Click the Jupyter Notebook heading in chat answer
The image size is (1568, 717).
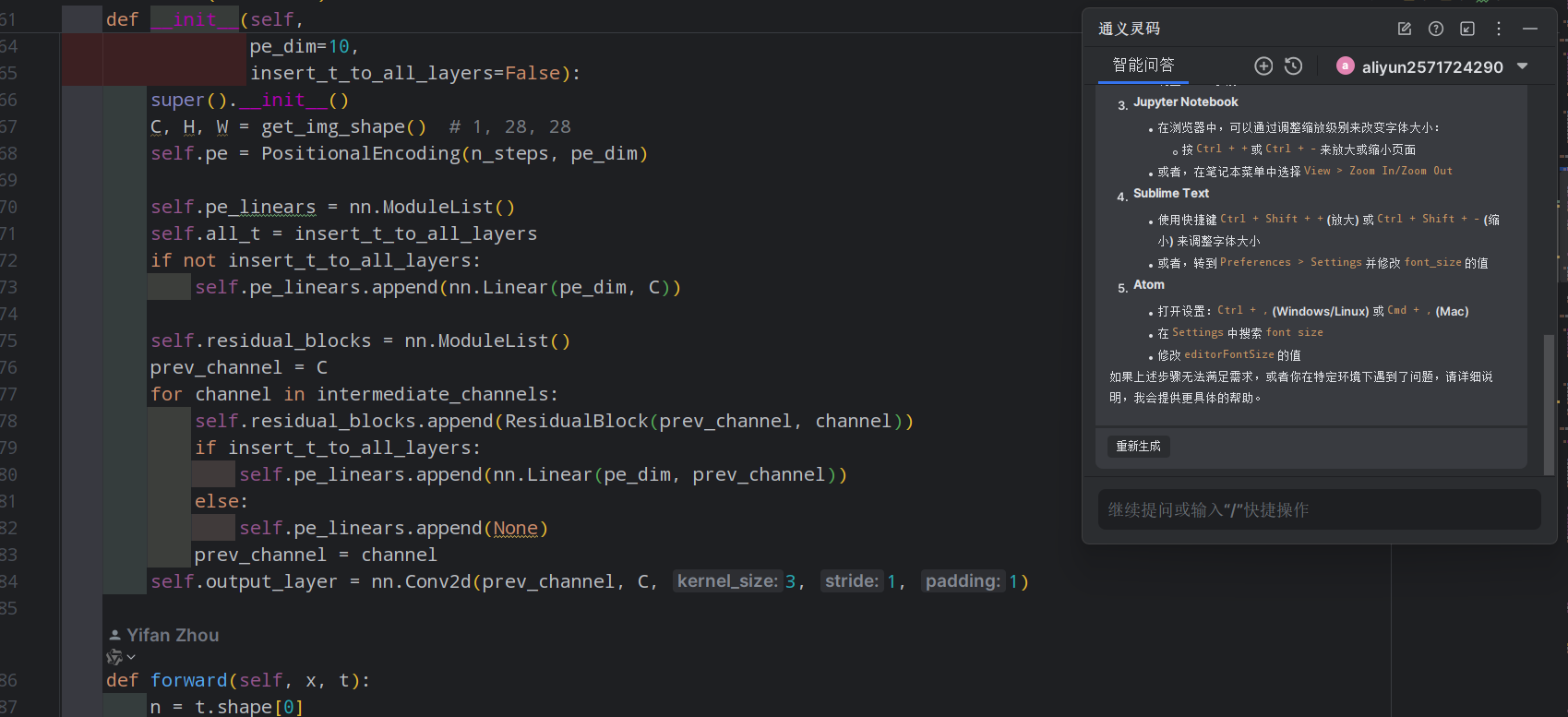click(x=1186, y=102)
